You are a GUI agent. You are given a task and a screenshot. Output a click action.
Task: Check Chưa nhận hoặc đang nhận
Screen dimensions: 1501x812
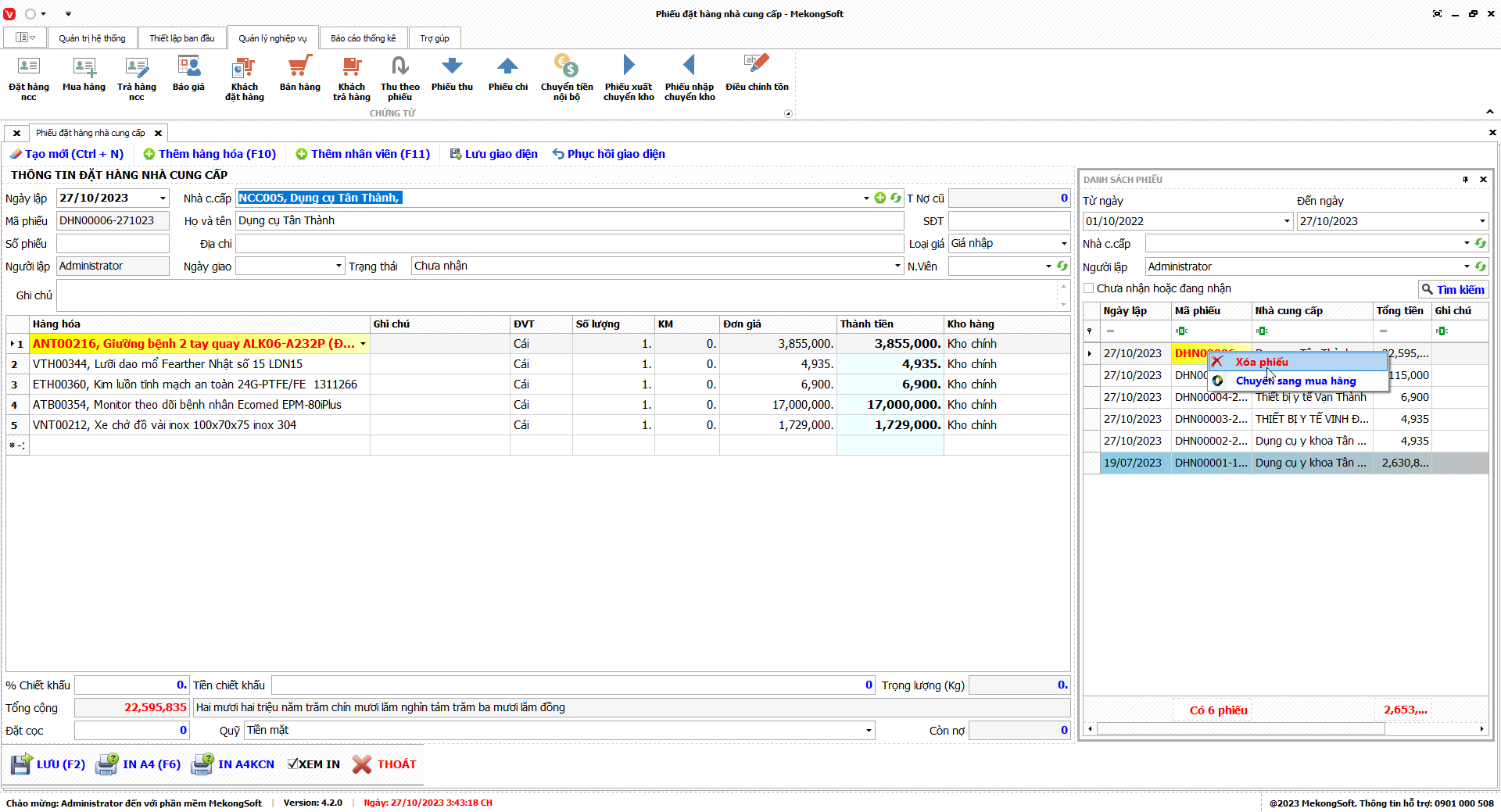[x=1089, y=288]
